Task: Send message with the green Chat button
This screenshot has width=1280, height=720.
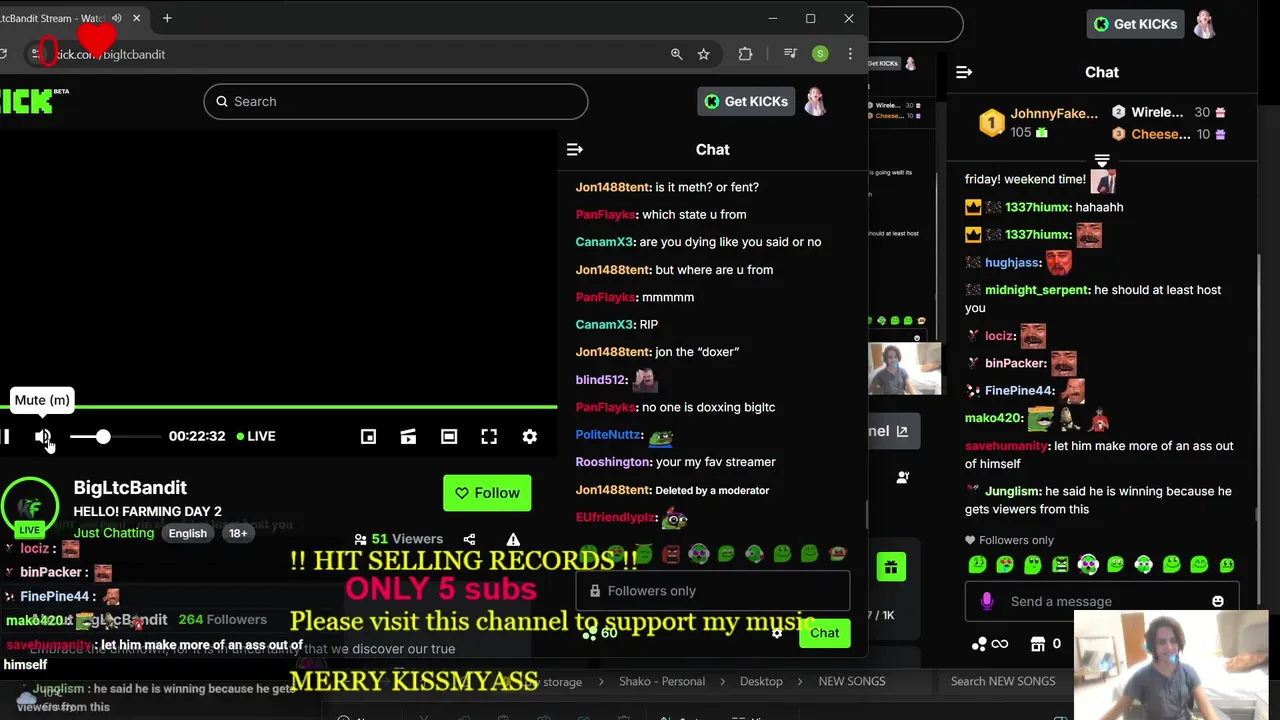Action: [x=825, y=633]
